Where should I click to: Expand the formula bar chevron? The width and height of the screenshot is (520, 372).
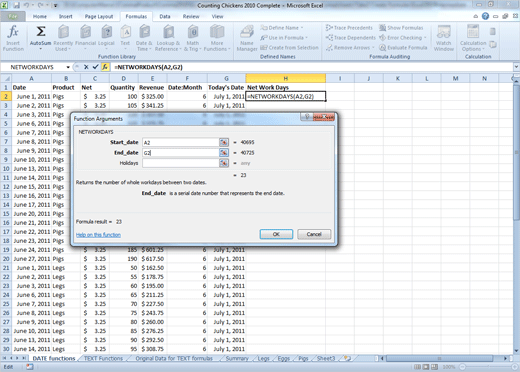pos(516,67)
